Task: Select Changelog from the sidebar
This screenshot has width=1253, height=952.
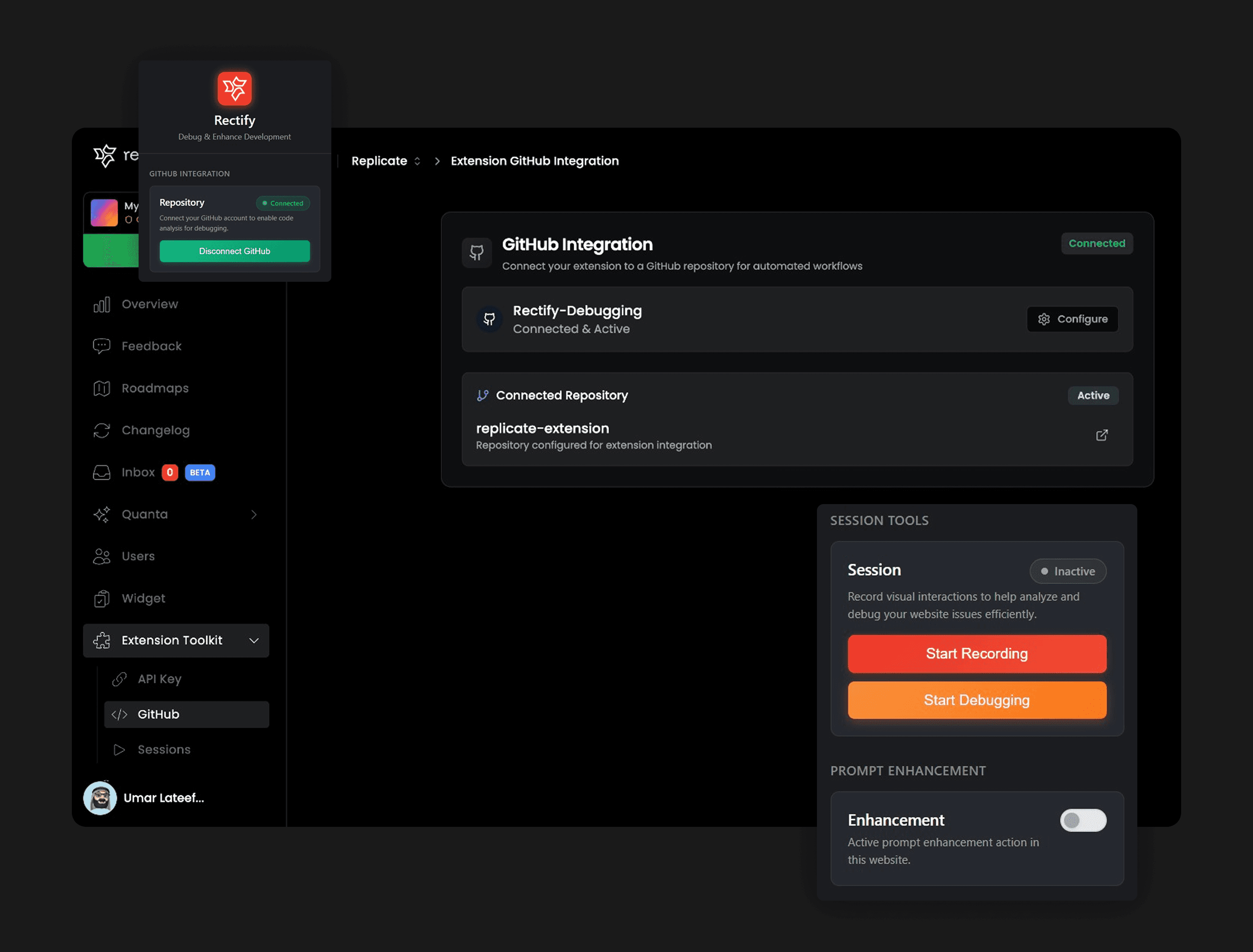Action: pos(176,431)
